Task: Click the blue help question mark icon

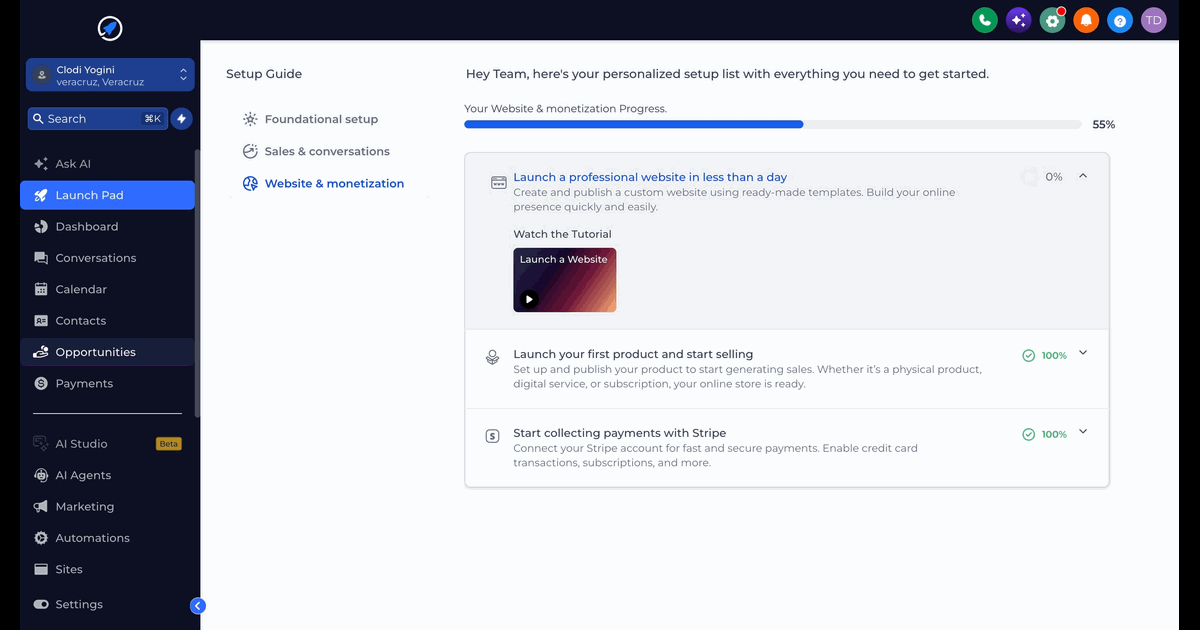Action: tap(1120, 20)
